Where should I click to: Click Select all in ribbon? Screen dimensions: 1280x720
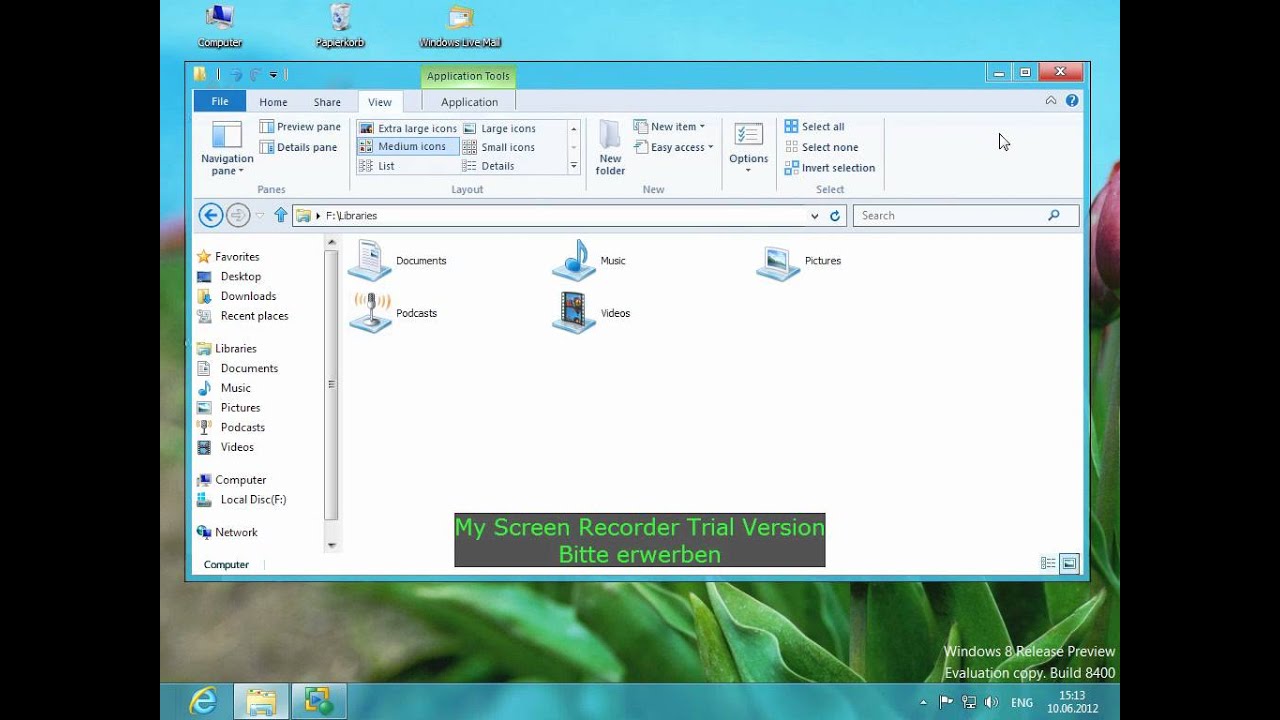tap(815, 127)
